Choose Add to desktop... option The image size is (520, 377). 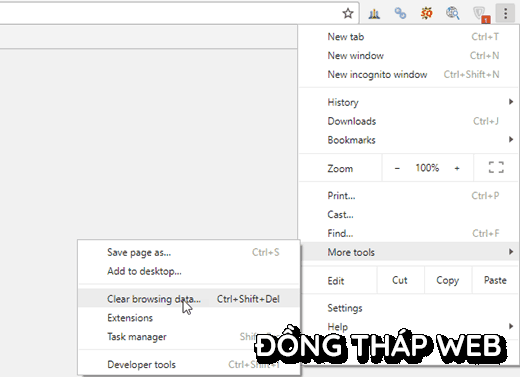click(x=189, y=271)
